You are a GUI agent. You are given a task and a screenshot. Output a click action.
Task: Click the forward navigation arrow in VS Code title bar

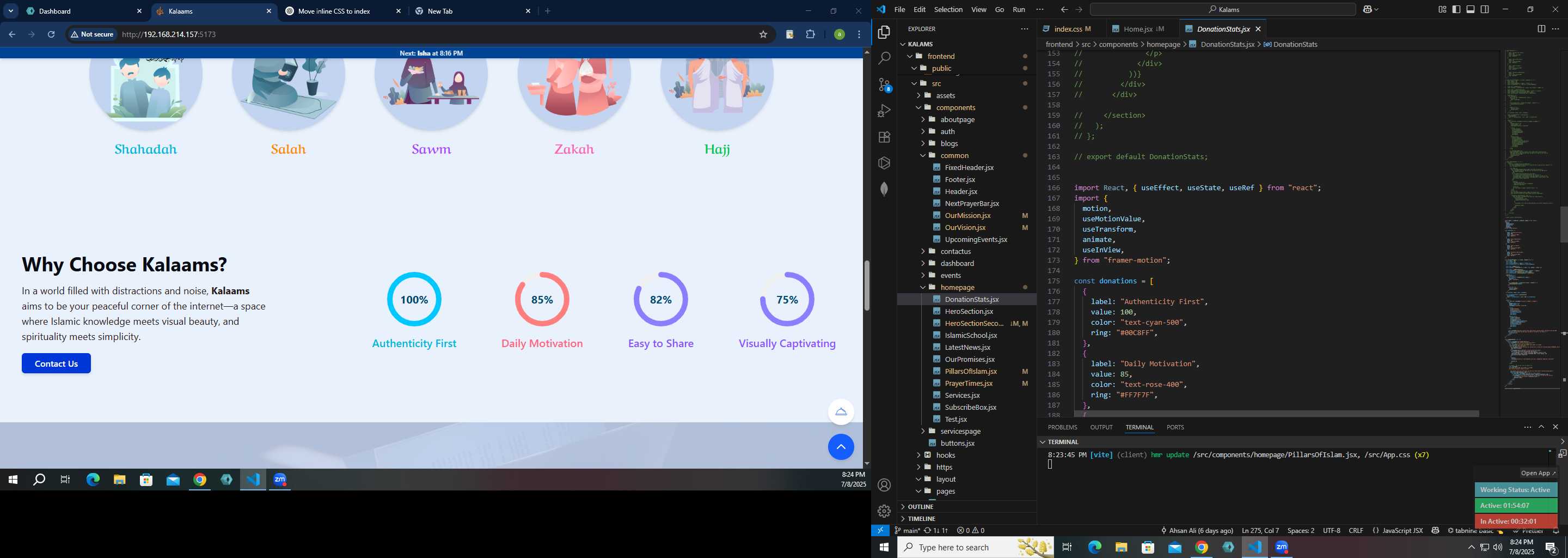(x=1079, y=9)
